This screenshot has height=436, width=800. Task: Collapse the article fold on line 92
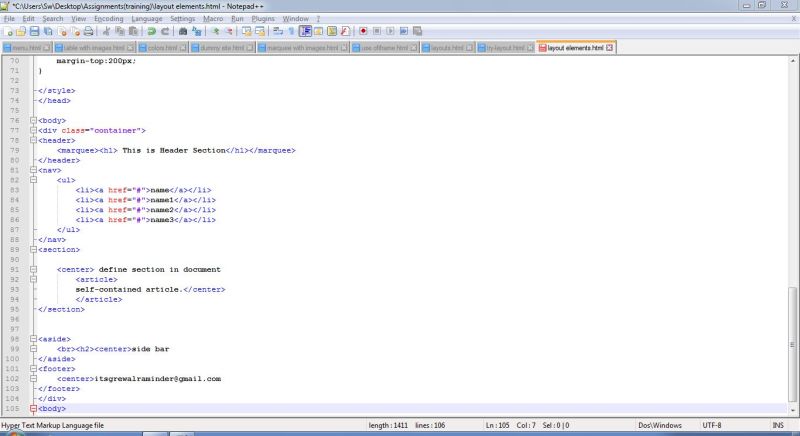pyautogui.click(x=33, y=279)
